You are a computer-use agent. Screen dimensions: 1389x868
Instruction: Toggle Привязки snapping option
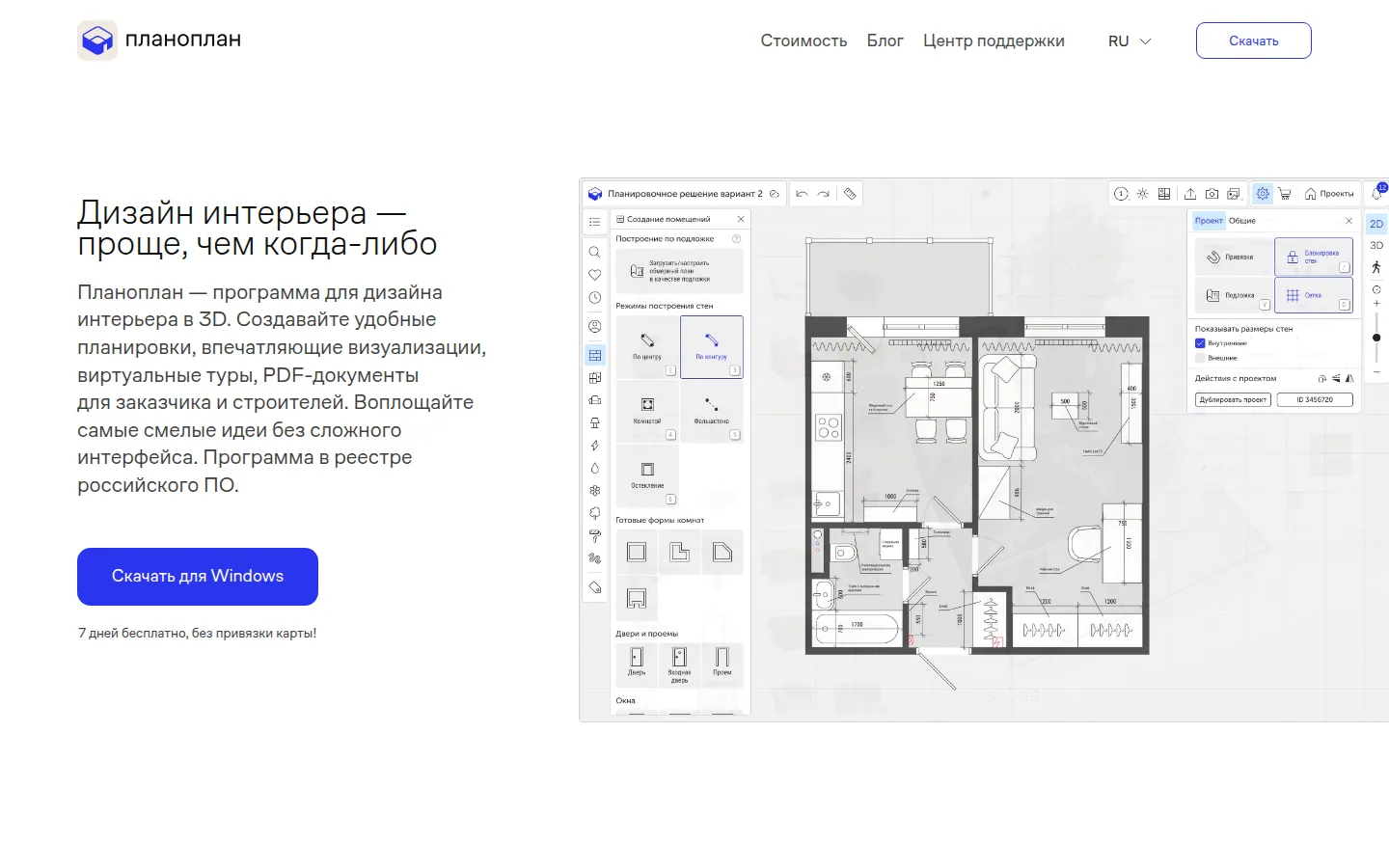pos(1234,257)
